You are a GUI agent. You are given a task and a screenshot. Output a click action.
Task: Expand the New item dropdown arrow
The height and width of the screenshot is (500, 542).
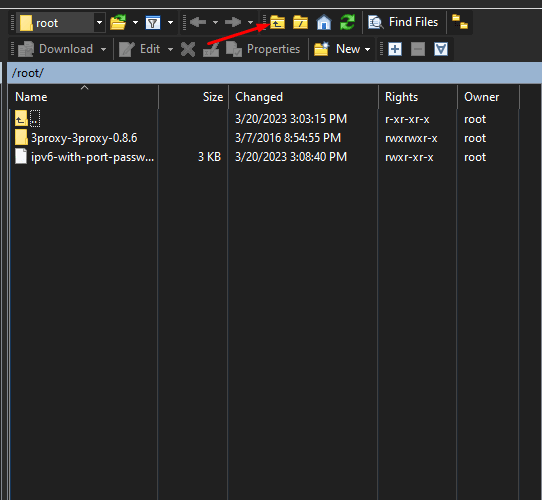pyautogui.click(x=368, y=49)
